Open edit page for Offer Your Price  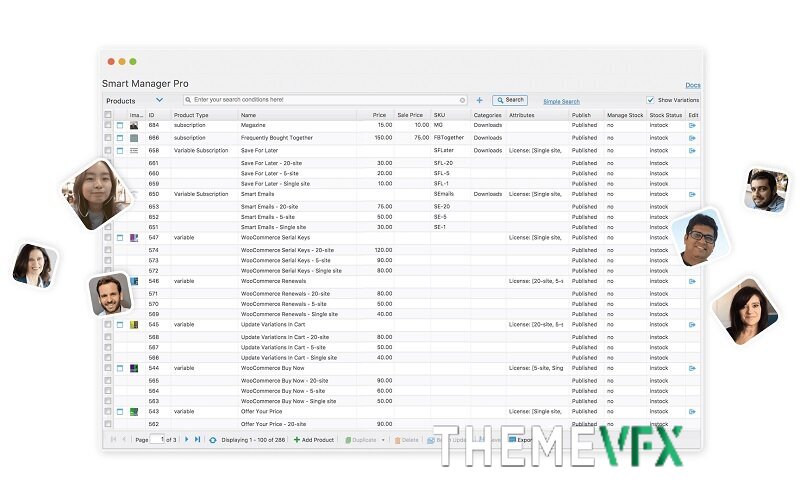point(692,411)
